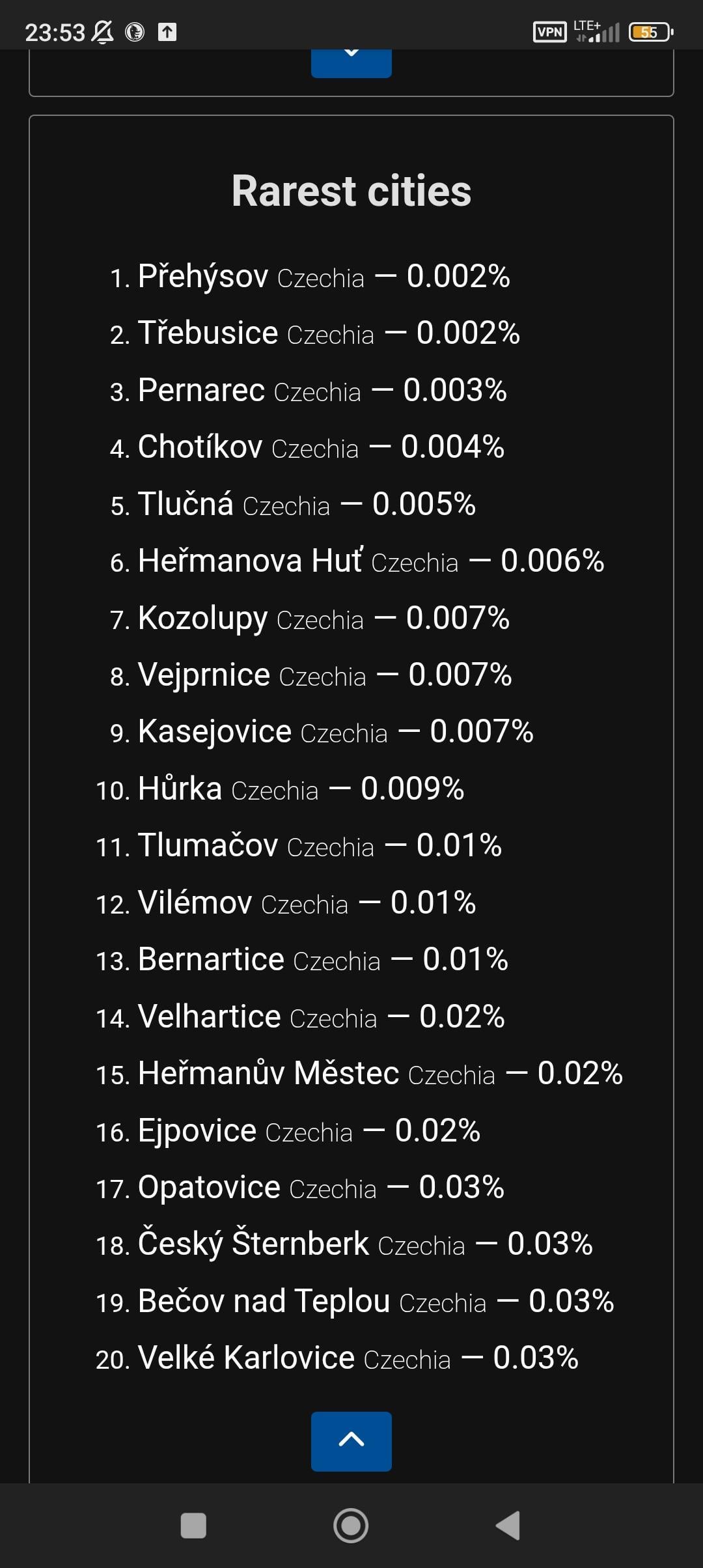This screenshot has width=703, height=1568.
Task: Tap the Android home circle button
Action: 351,1525
